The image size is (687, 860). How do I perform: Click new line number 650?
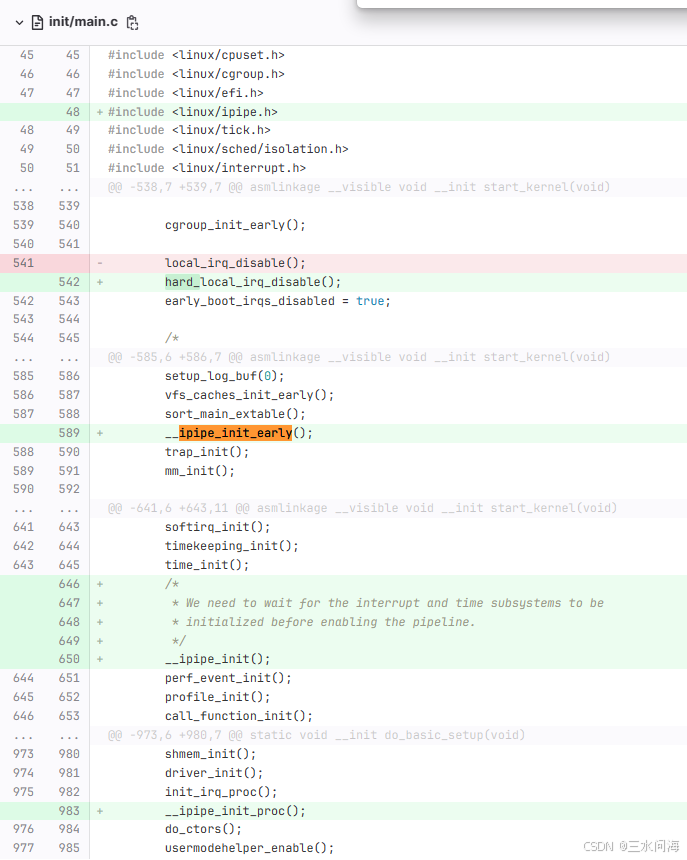click(69, 659)
